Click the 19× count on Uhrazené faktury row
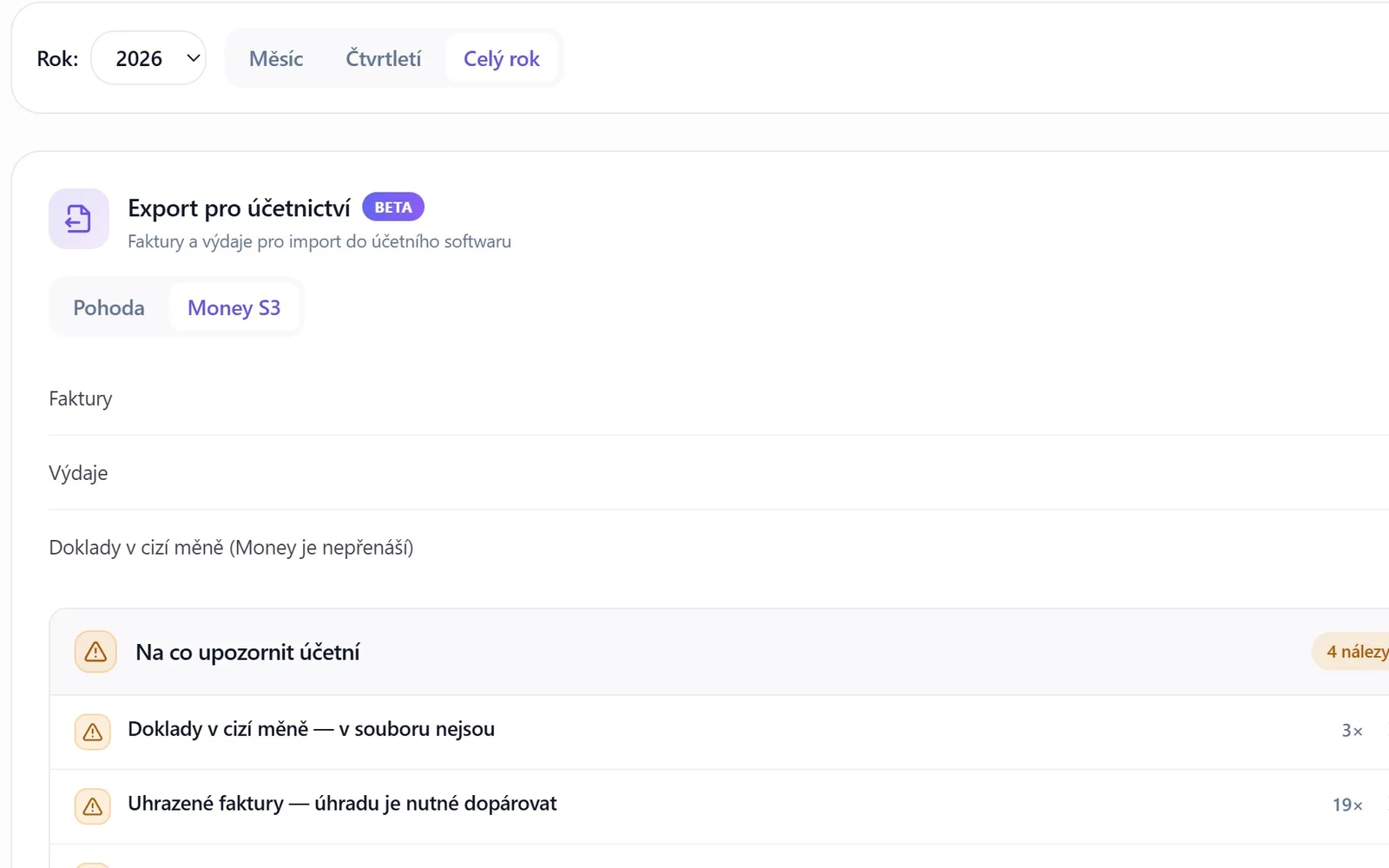The image size is (1389, 868). (x=1347, y=806)
